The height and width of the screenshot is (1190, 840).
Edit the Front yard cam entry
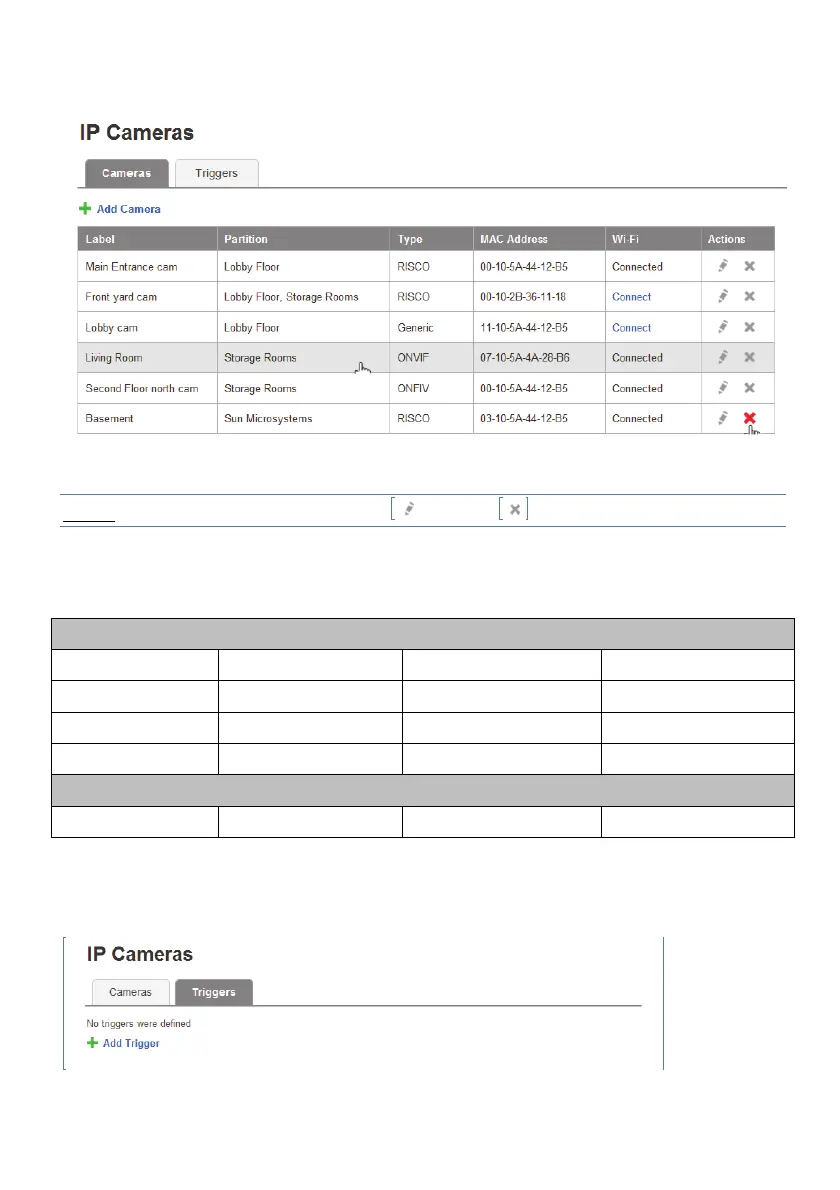723,297
